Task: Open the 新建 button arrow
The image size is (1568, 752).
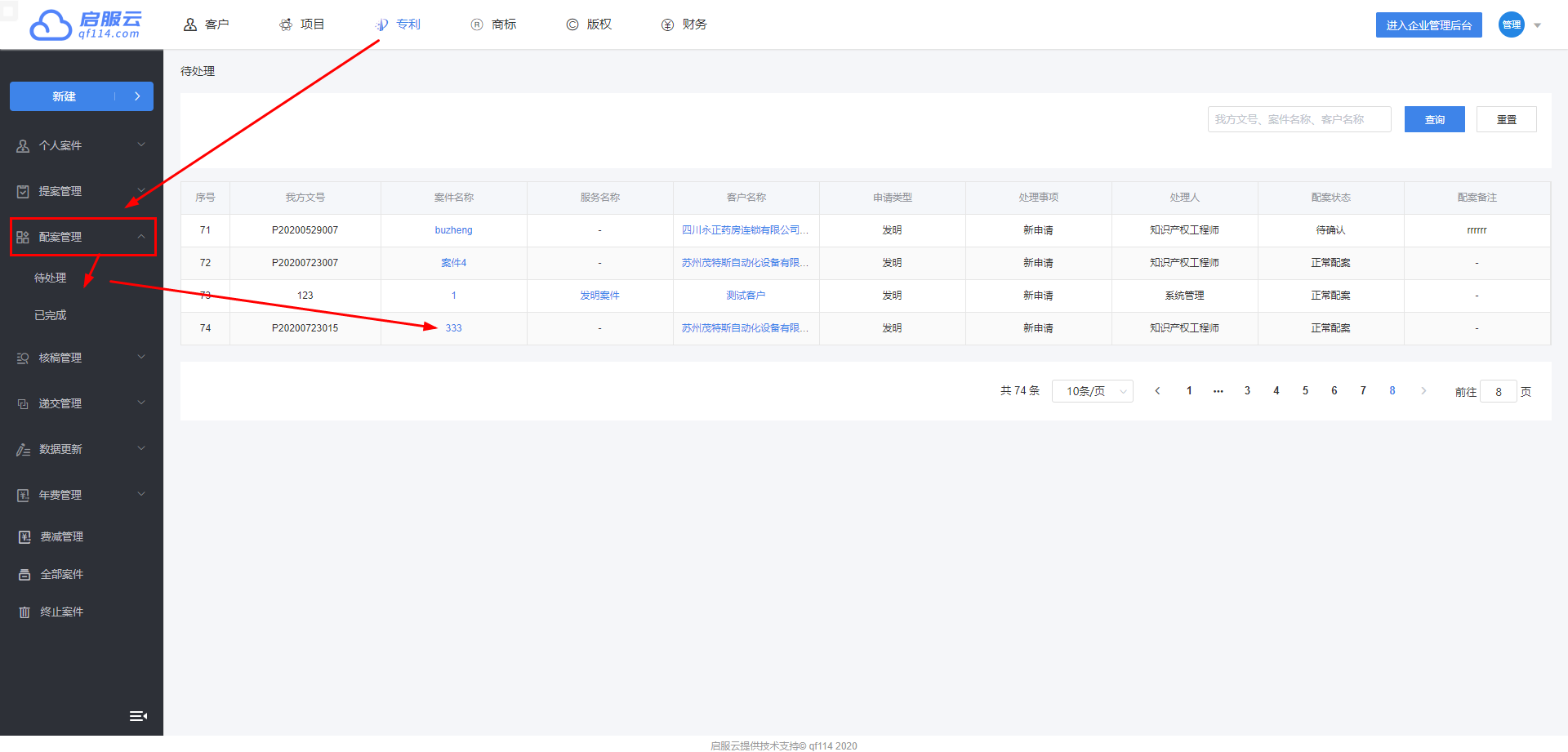Action: 136,96
